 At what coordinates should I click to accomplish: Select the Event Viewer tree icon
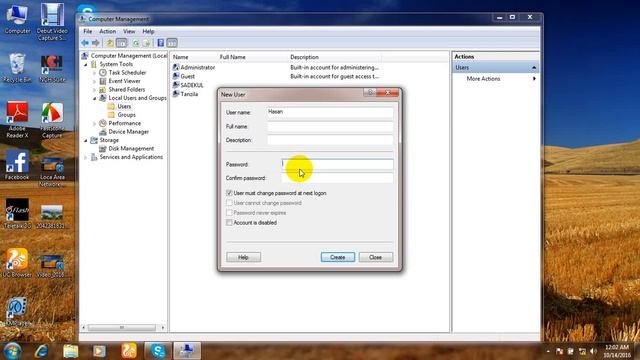pyautogui.click(x=103, y=81)
